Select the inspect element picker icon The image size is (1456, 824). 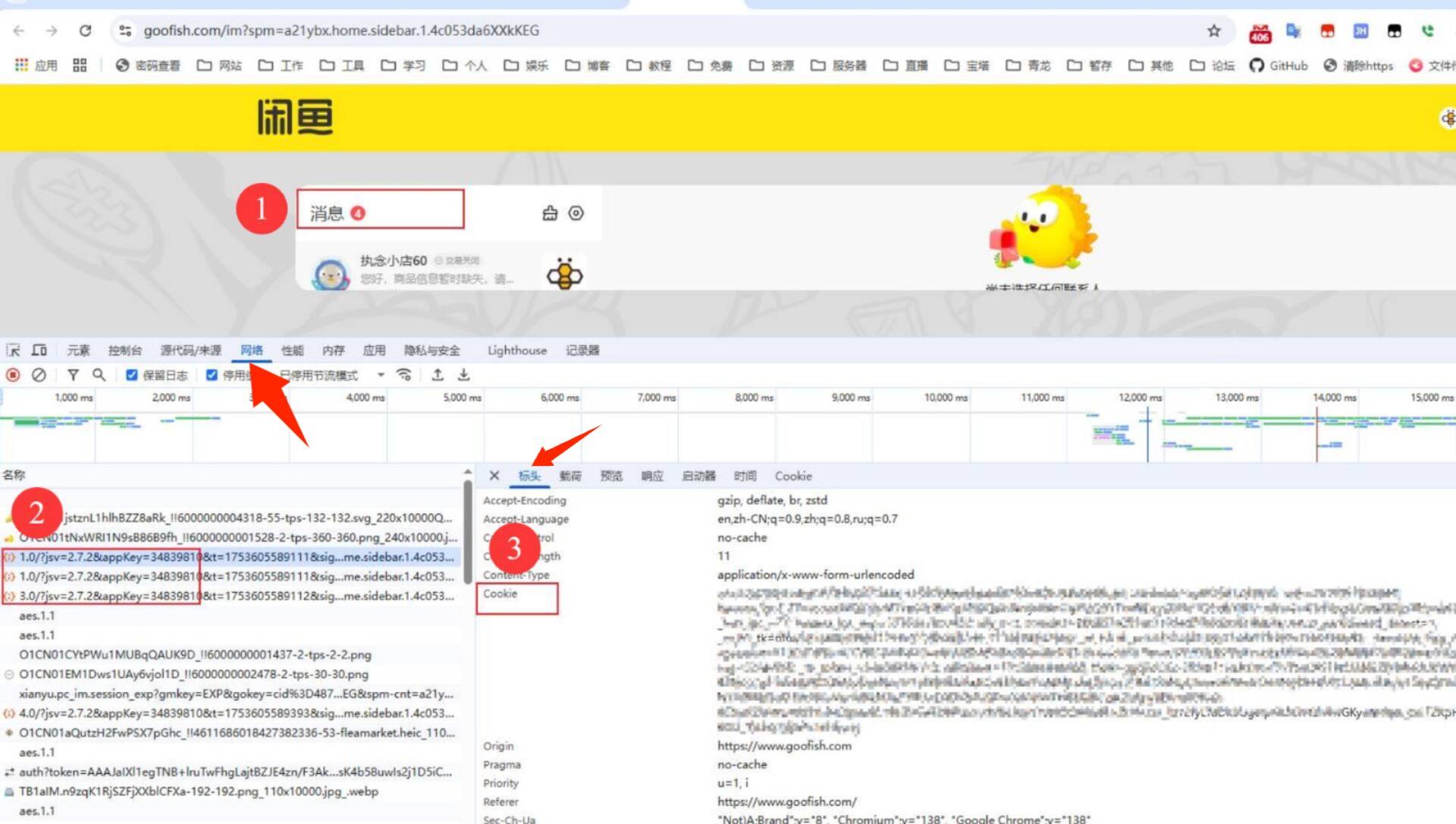[13, 350]
